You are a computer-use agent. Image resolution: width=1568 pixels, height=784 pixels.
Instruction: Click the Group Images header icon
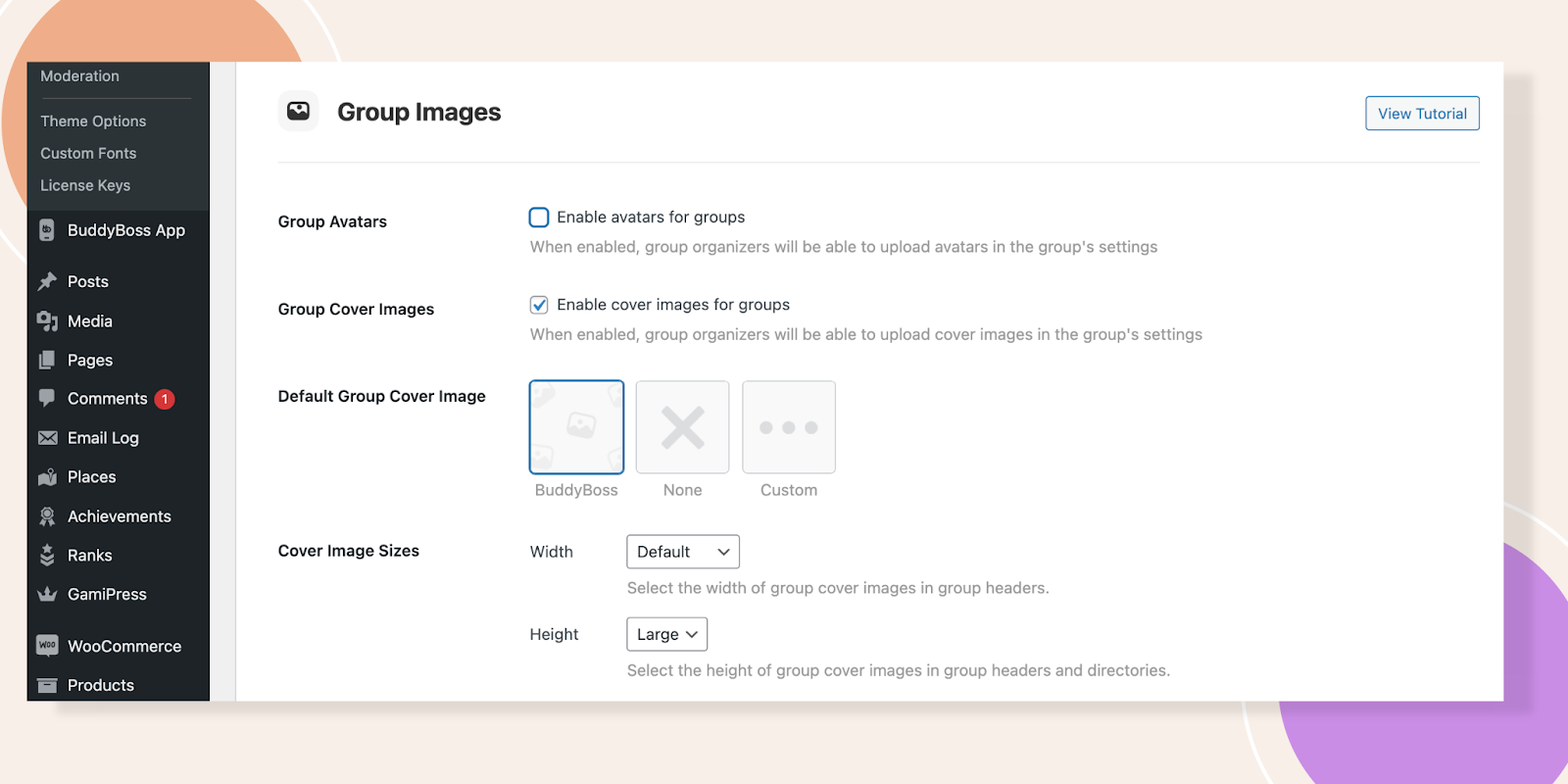pyautogui.click(x=298, y=111)
